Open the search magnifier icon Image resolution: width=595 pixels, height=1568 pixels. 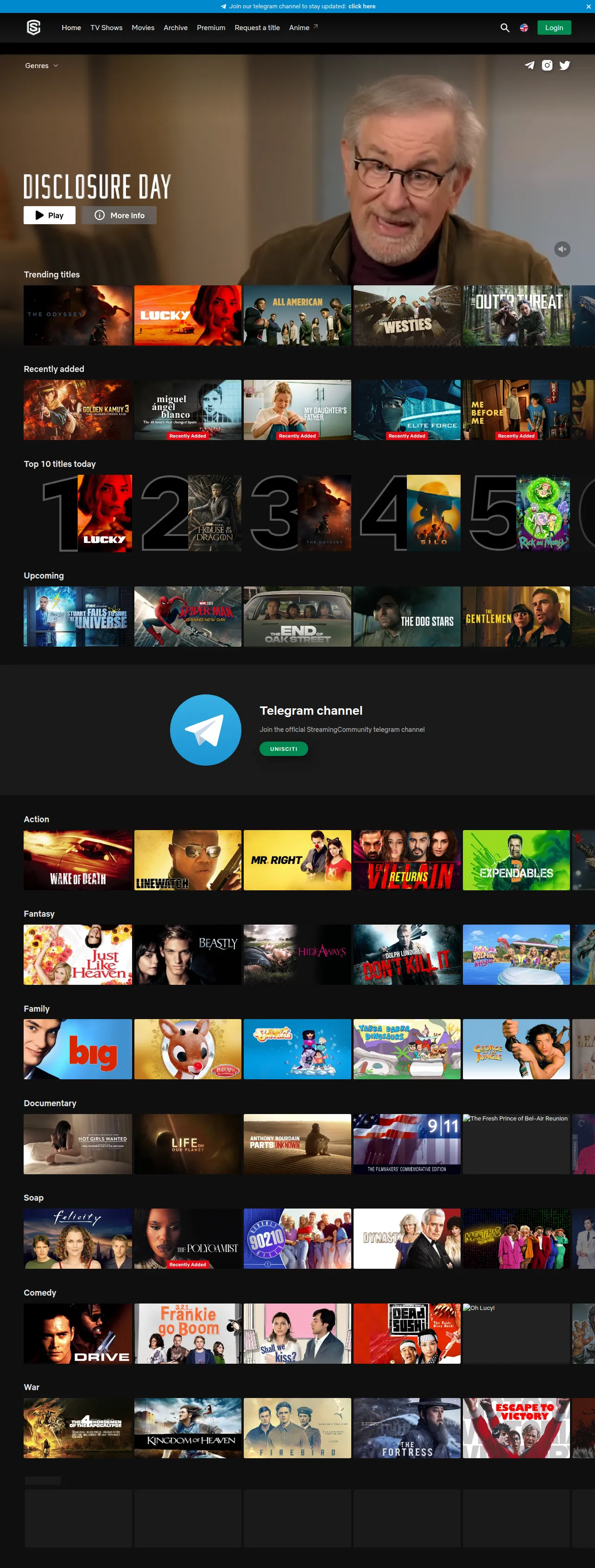click(x=505, y=27)
